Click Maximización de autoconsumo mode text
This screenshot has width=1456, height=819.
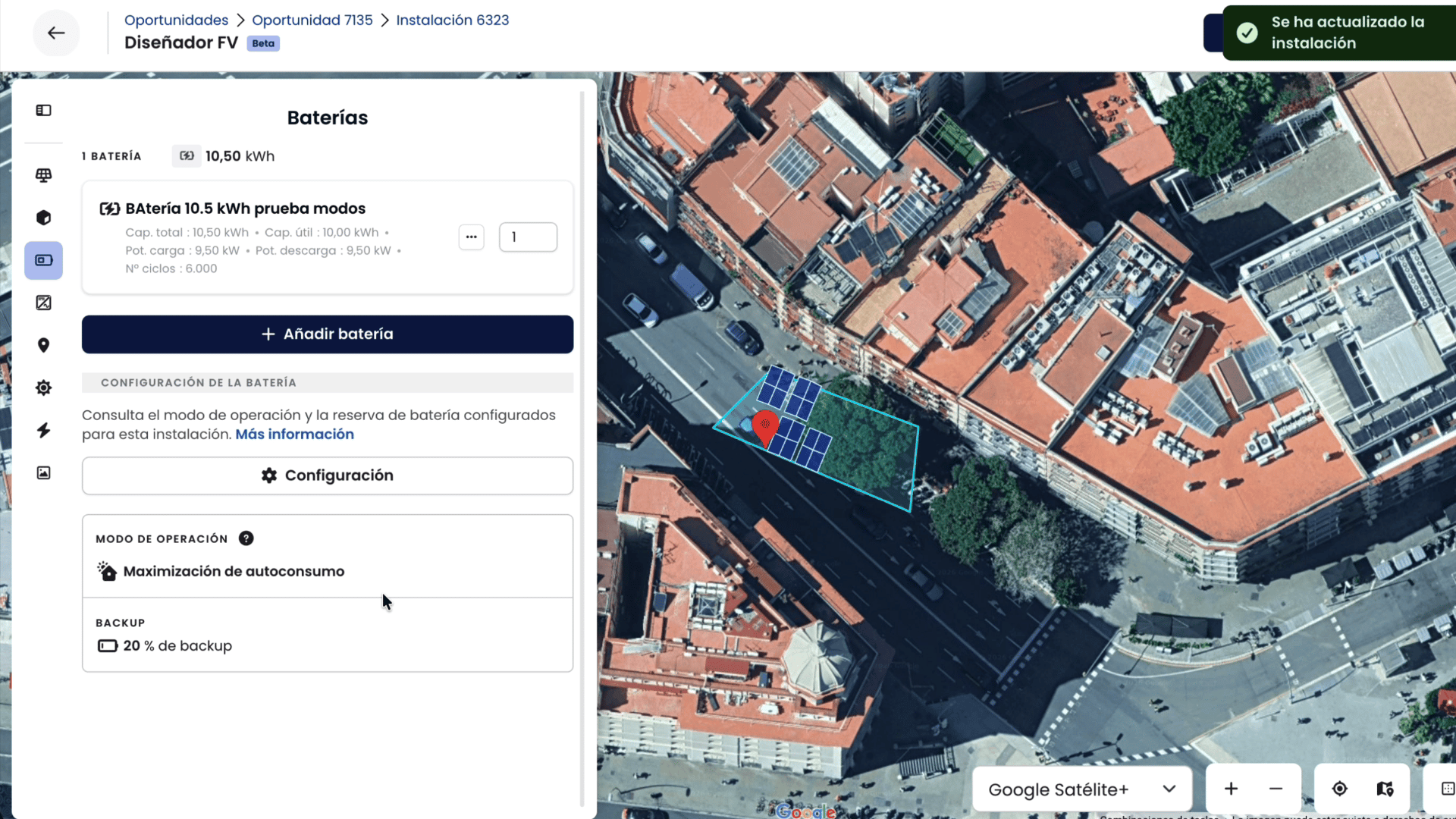coord(234,571)
